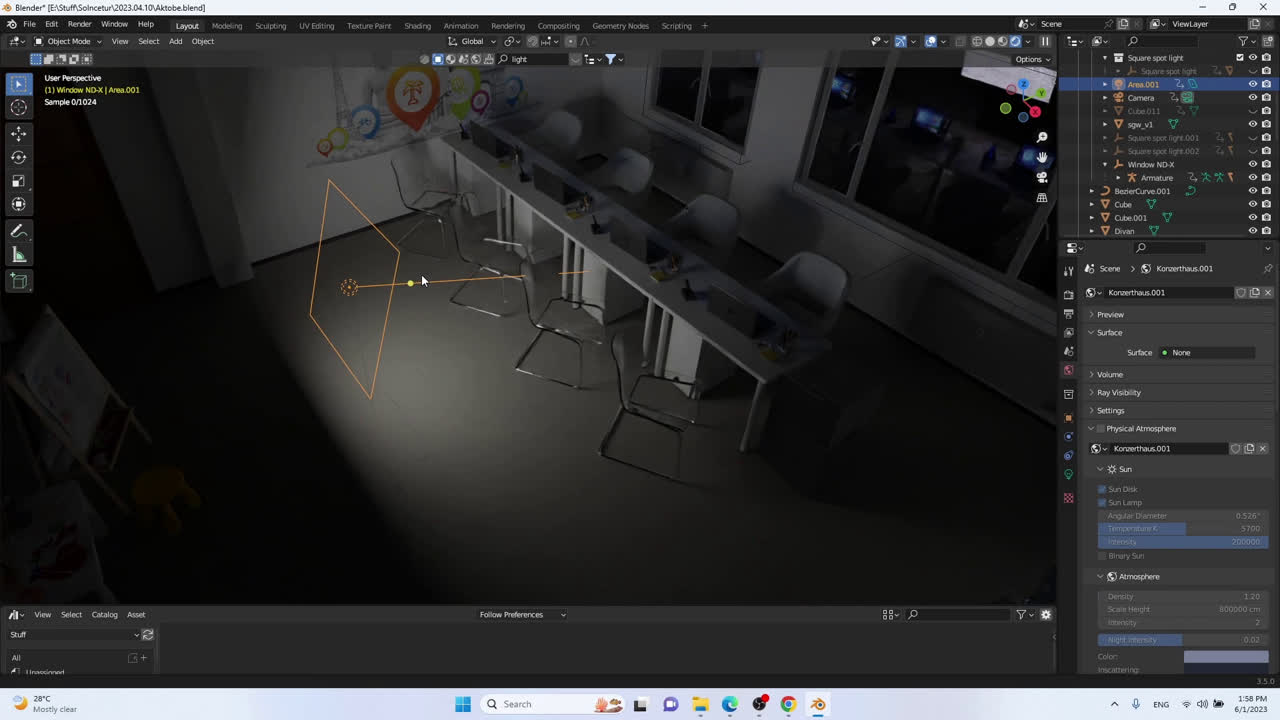Screen dimensions: 1280x720
Task: Disable the Sun Disk checkbox
Action: (1102, 489)
